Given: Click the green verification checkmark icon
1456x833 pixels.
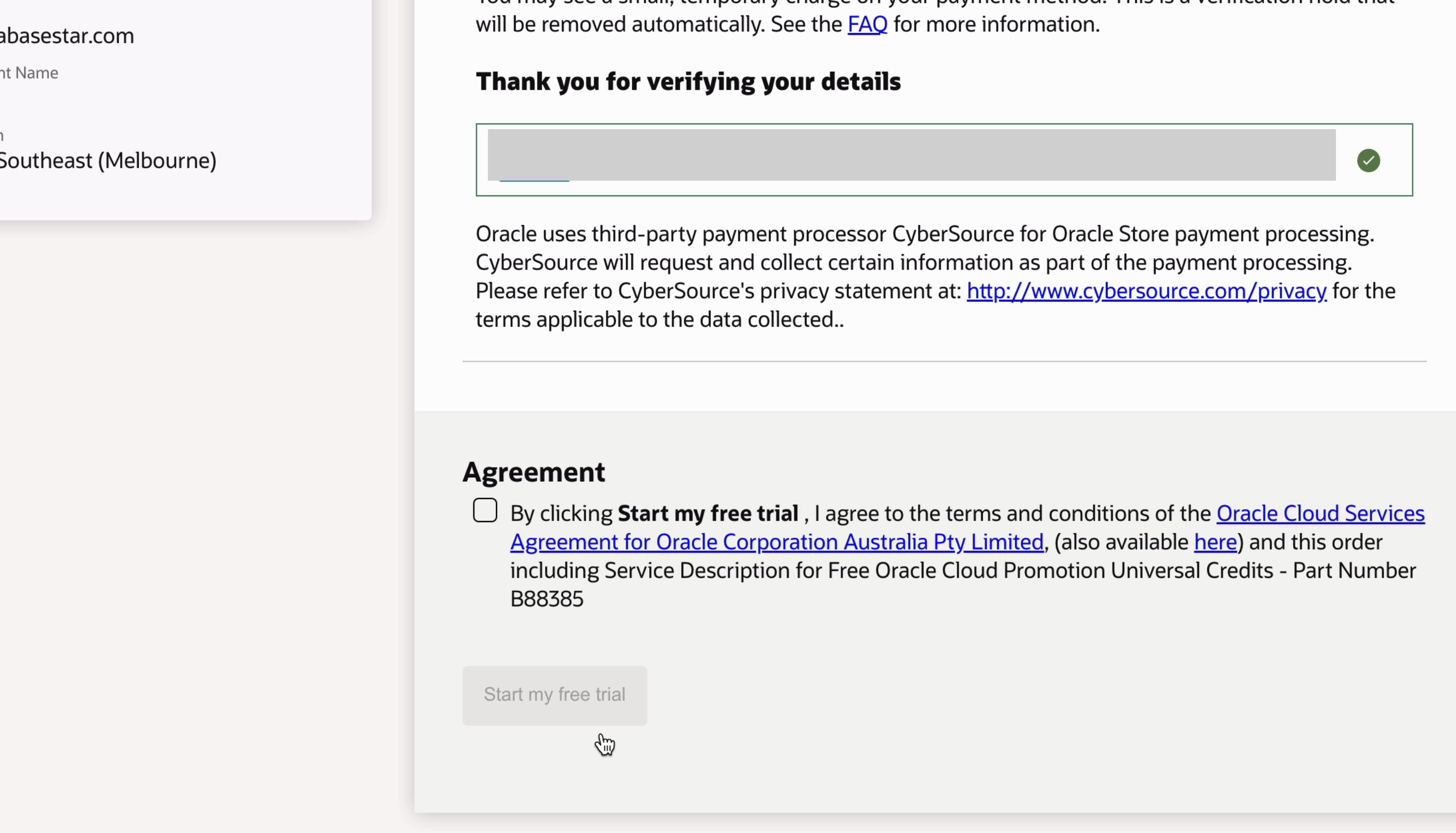Looking at the screenshot, I should pos(1368,160).
